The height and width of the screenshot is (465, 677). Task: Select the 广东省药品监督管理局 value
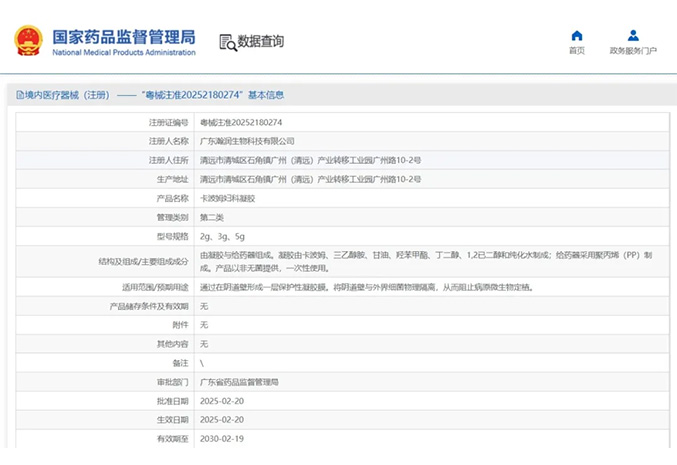[239, 382]
